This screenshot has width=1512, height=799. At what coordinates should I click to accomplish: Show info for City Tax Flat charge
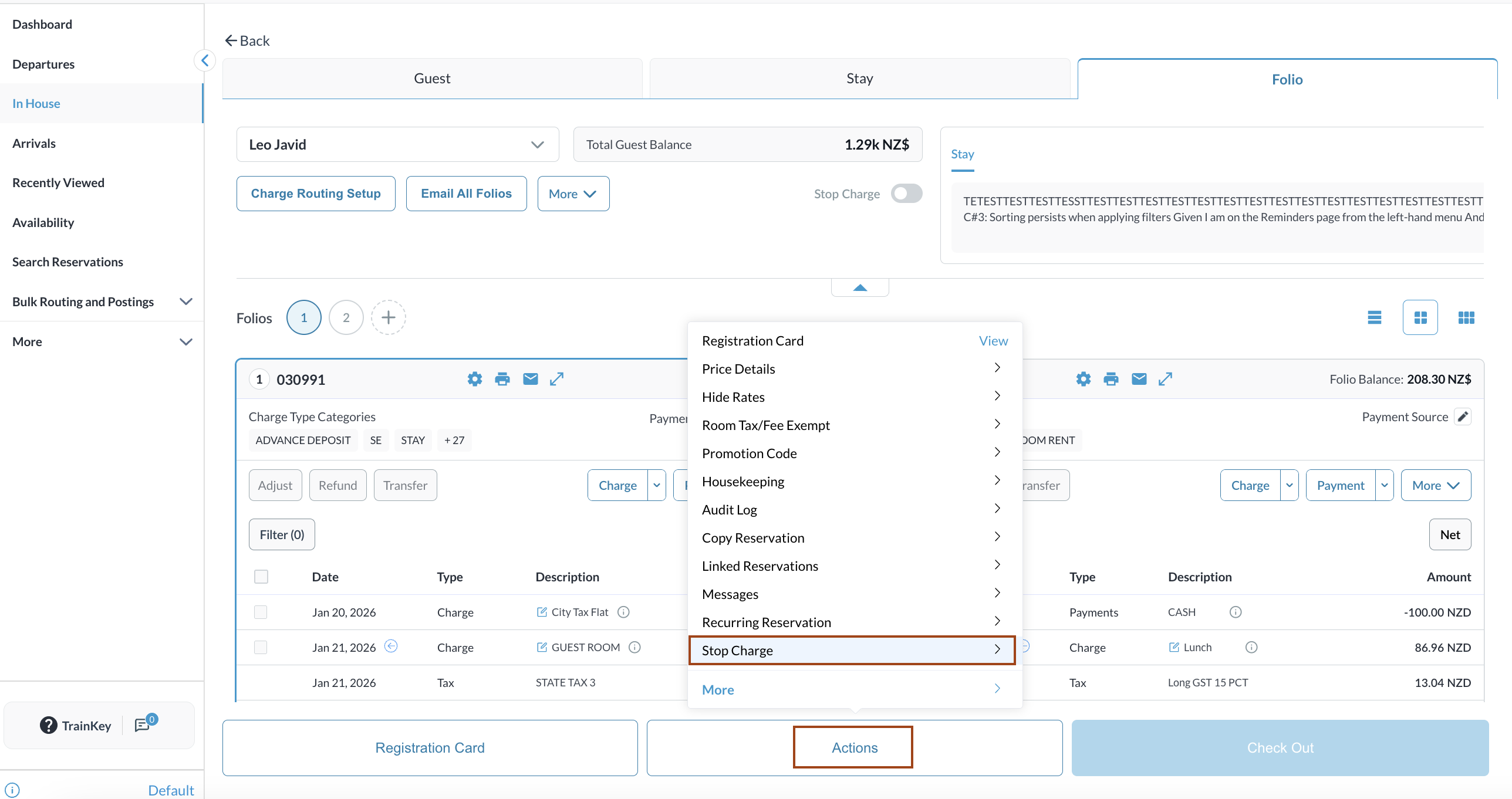(623, 612)
